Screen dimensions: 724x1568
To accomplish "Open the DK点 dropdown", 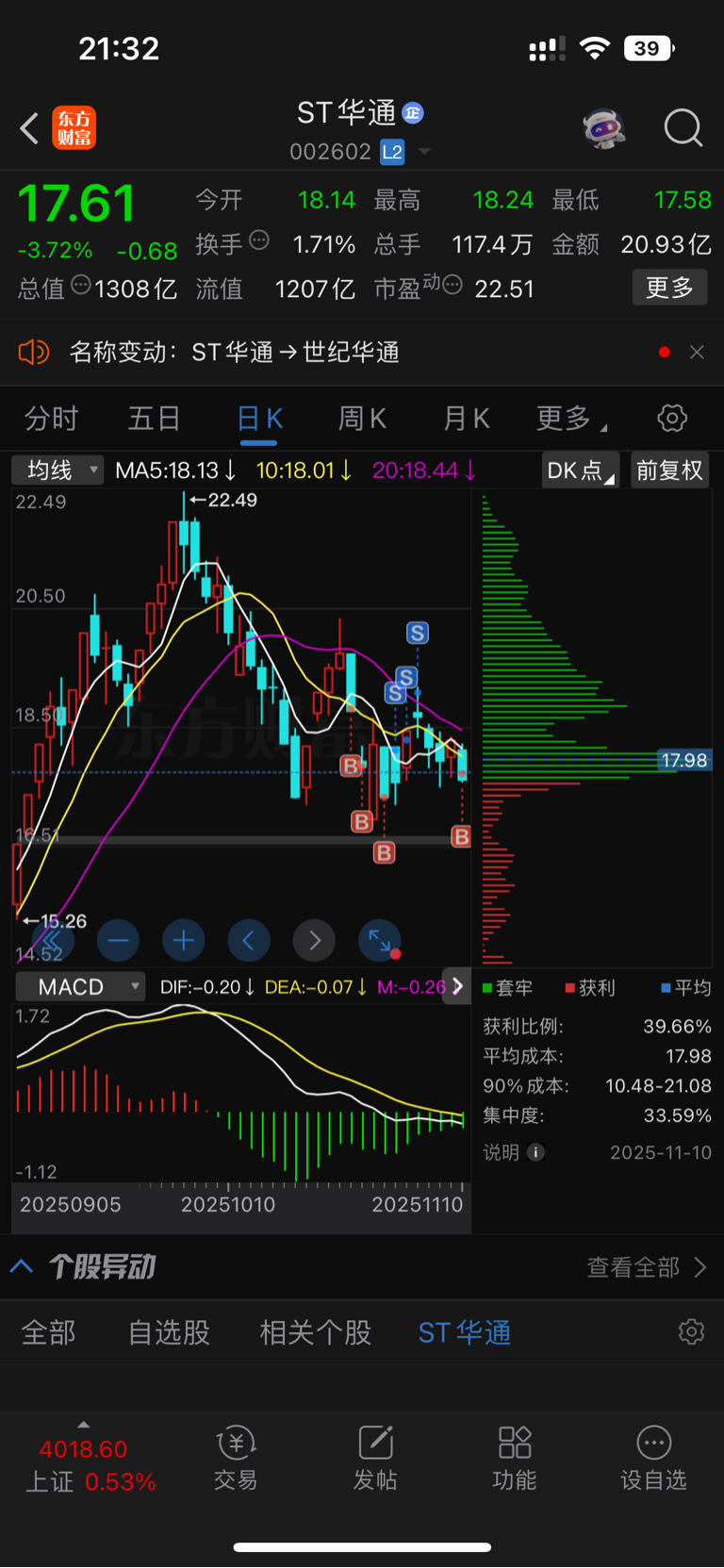I will point(581,470).
